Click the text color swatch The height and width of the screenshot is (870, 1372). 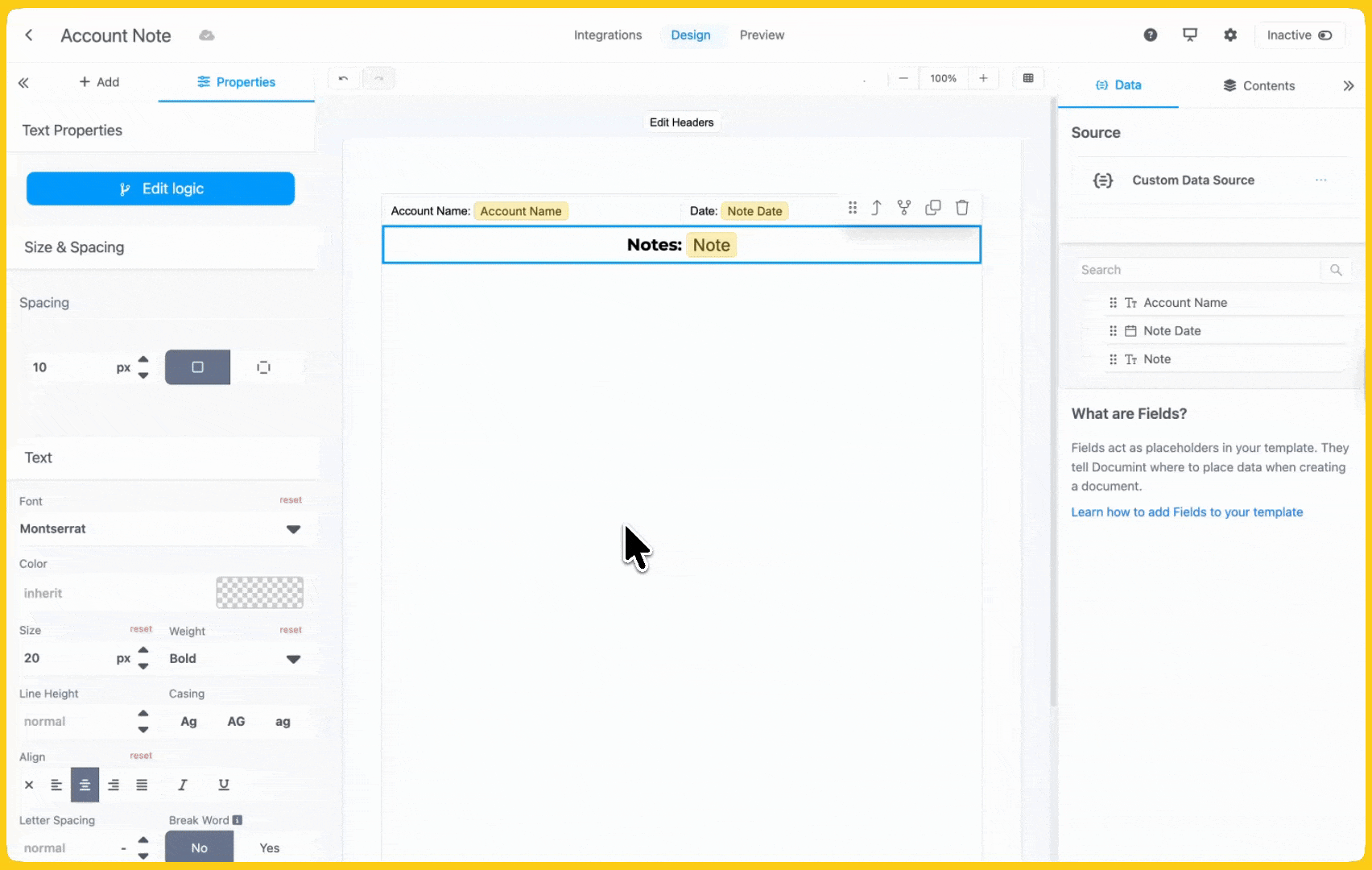coord(259,593)
